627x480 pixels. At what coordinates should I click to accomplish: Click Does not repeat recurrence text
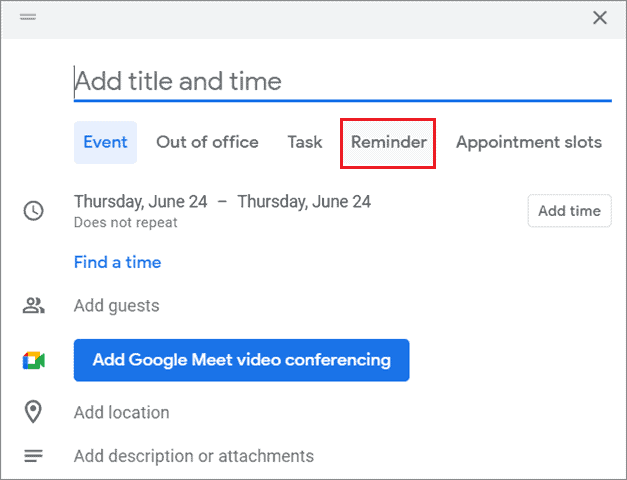(126, 222)
